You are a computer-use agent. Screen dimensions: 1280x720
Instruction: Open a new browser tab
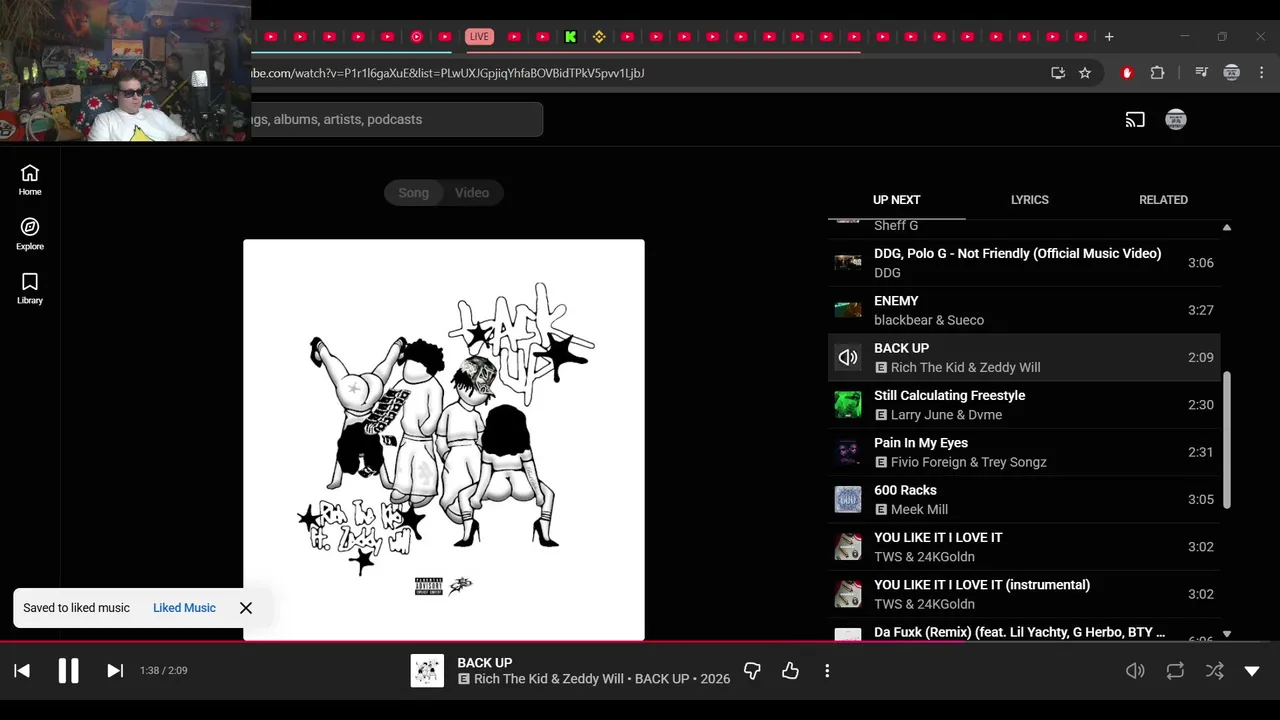1109,37
